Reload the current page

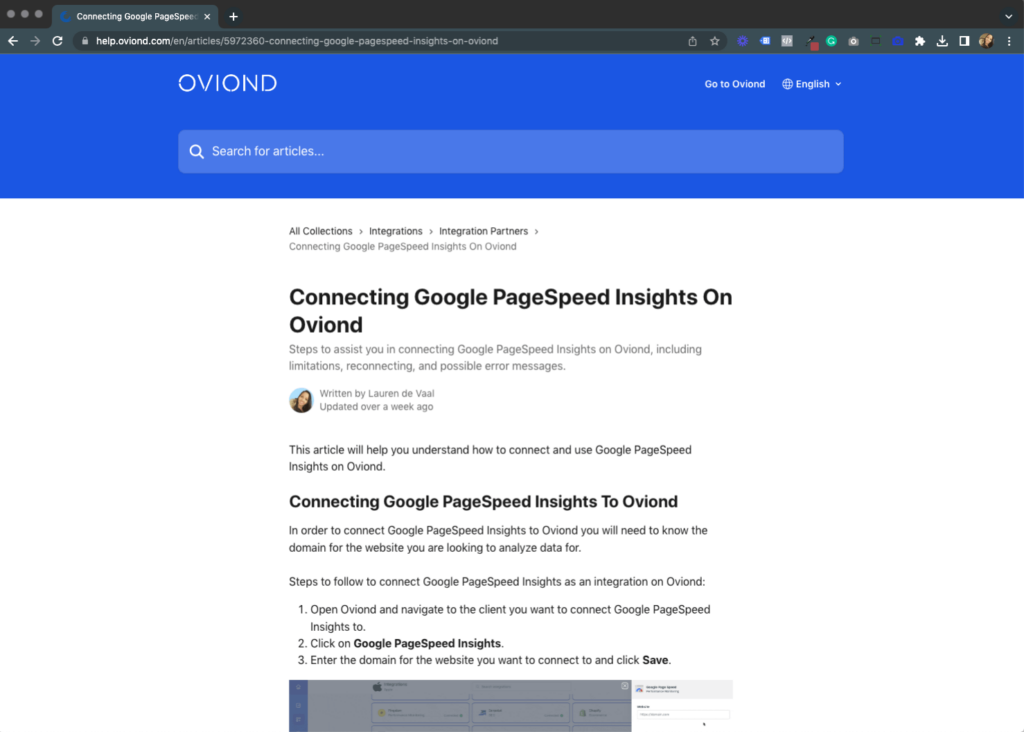coord(57,41)
